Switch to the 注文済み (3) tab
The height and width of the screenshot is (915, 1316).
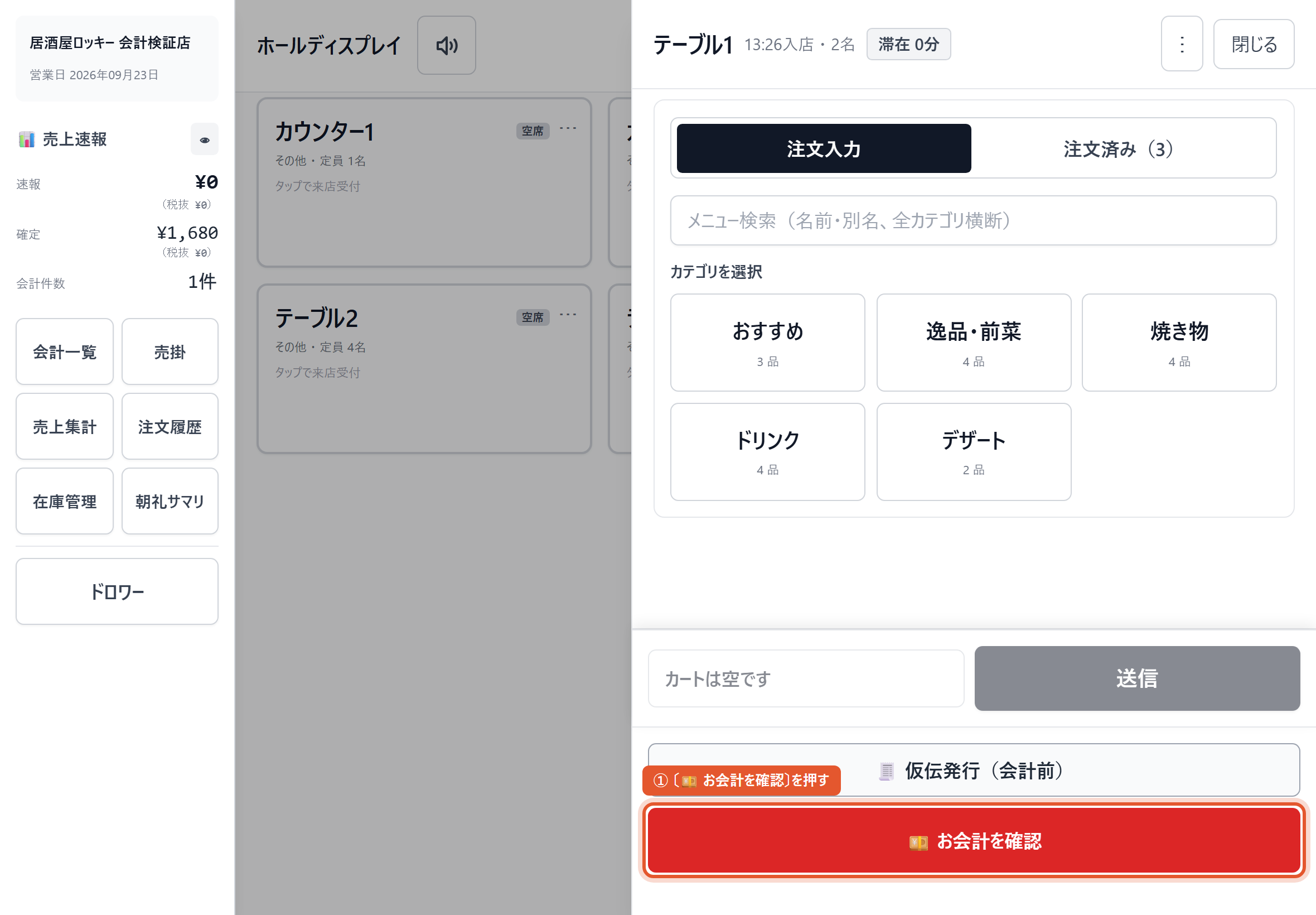1121,148
